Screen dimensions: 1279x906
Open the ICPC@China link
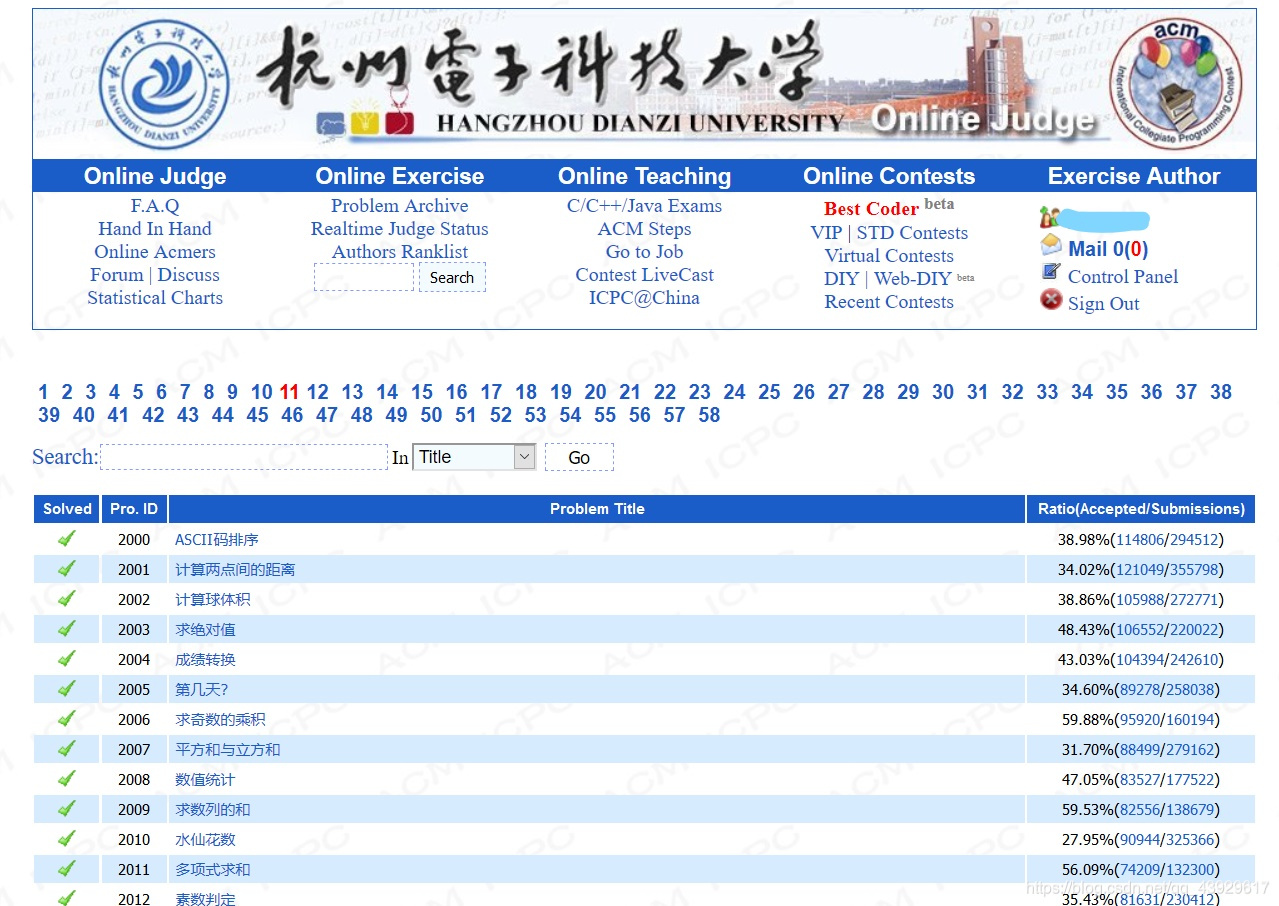pos(644,298)
